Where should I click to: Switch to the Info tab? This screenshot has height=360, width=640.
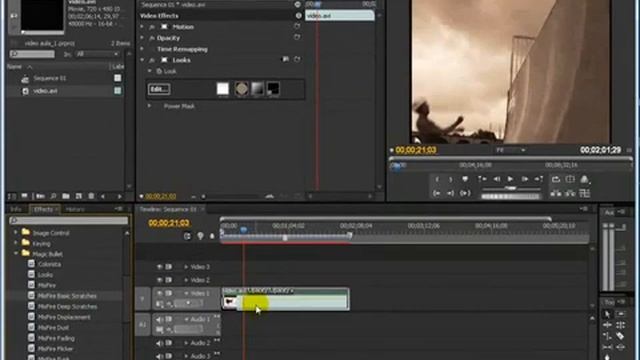pos(16,209)
